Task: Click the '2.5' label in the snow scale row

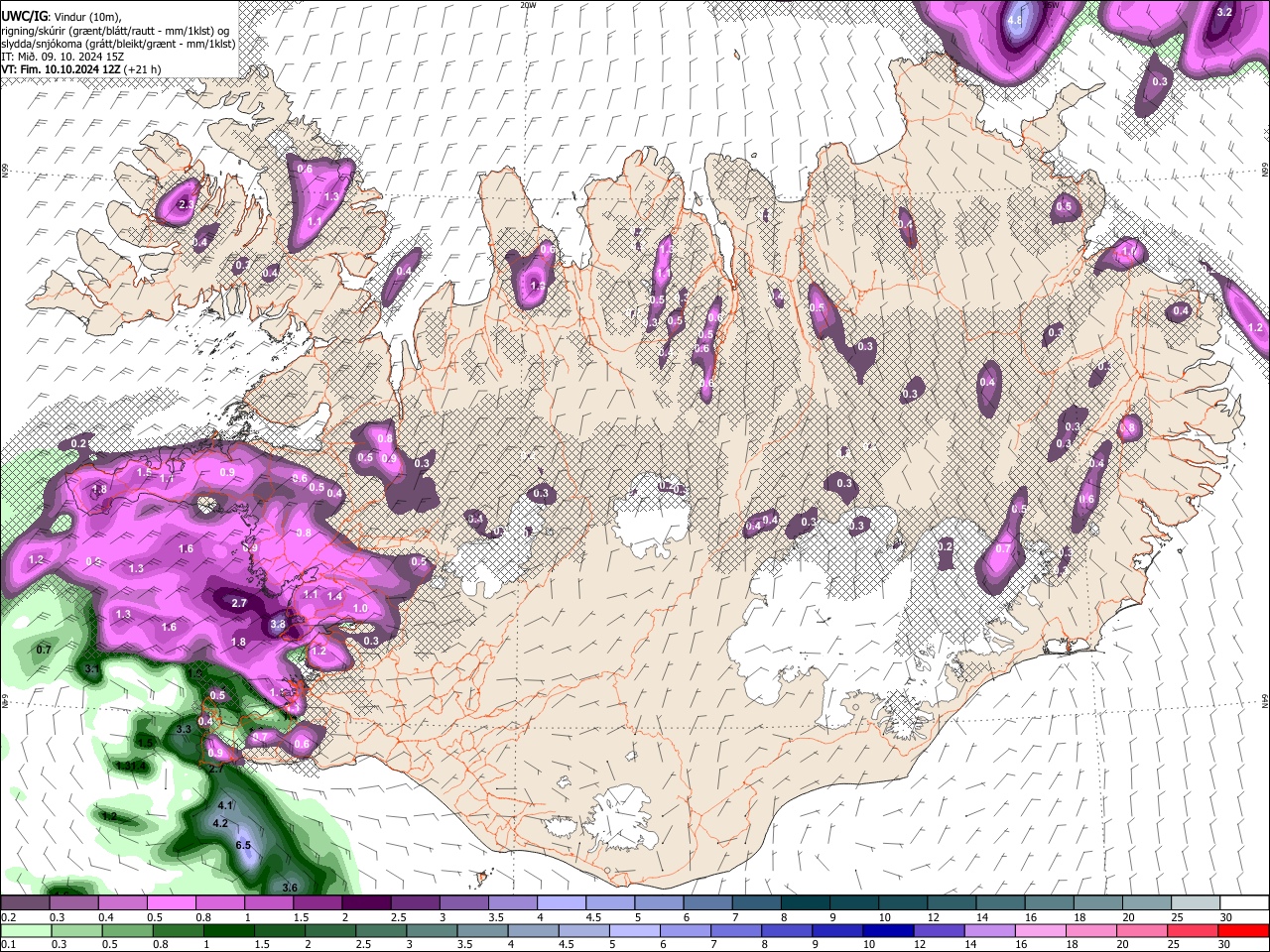Action: tap(399, 917)
